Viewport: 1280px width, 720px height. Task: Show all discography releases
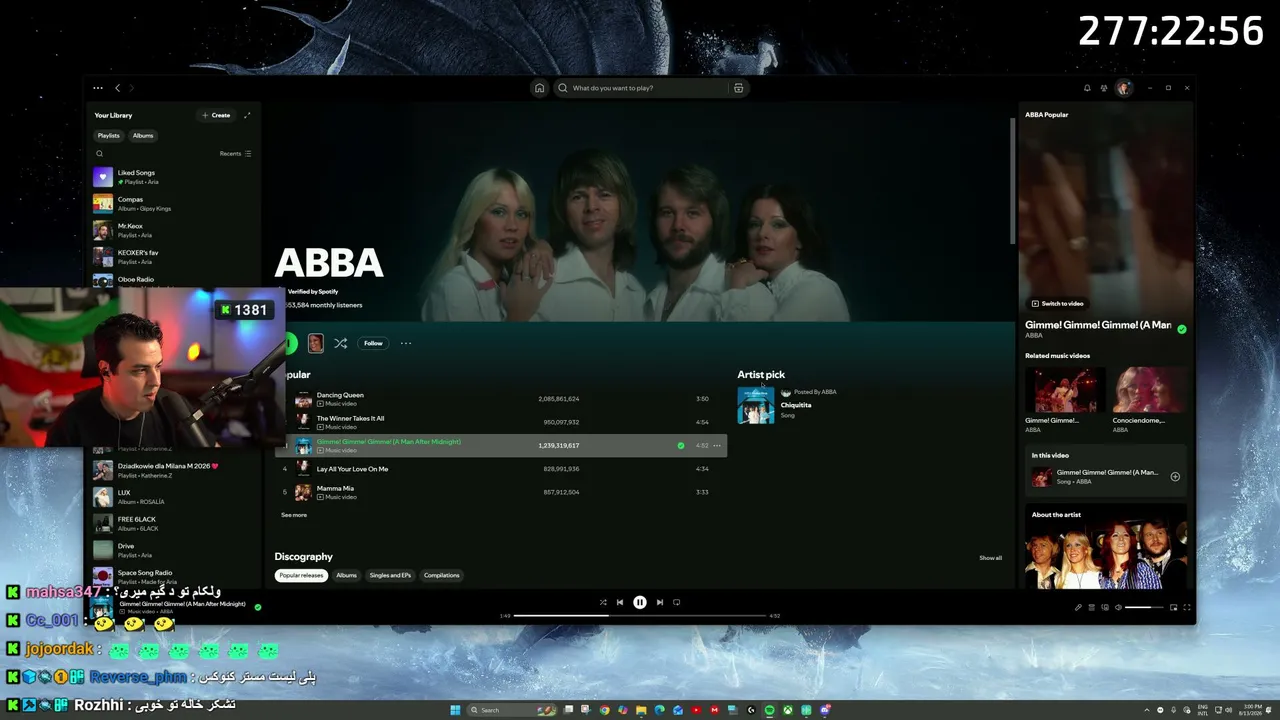(x=990, y=558)
